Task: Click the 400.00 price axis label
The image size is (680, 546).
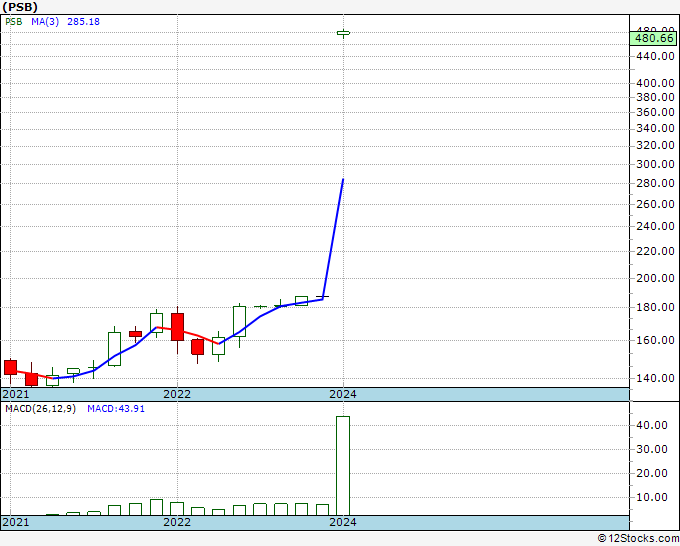Action: (x=655, y=83)
